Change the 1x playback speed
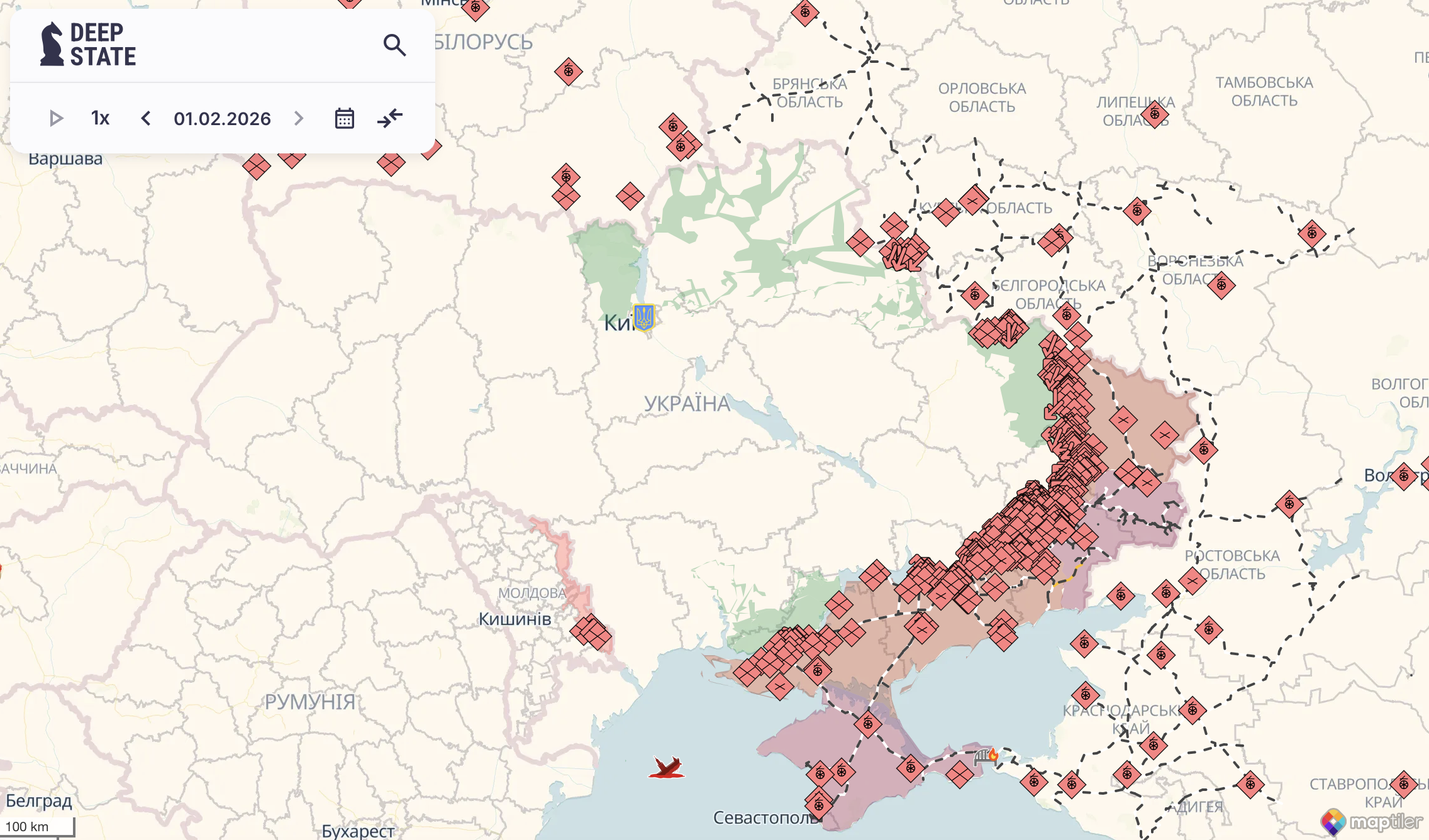The width and height of the screenshot is (1429, 840). pos(100,118)
